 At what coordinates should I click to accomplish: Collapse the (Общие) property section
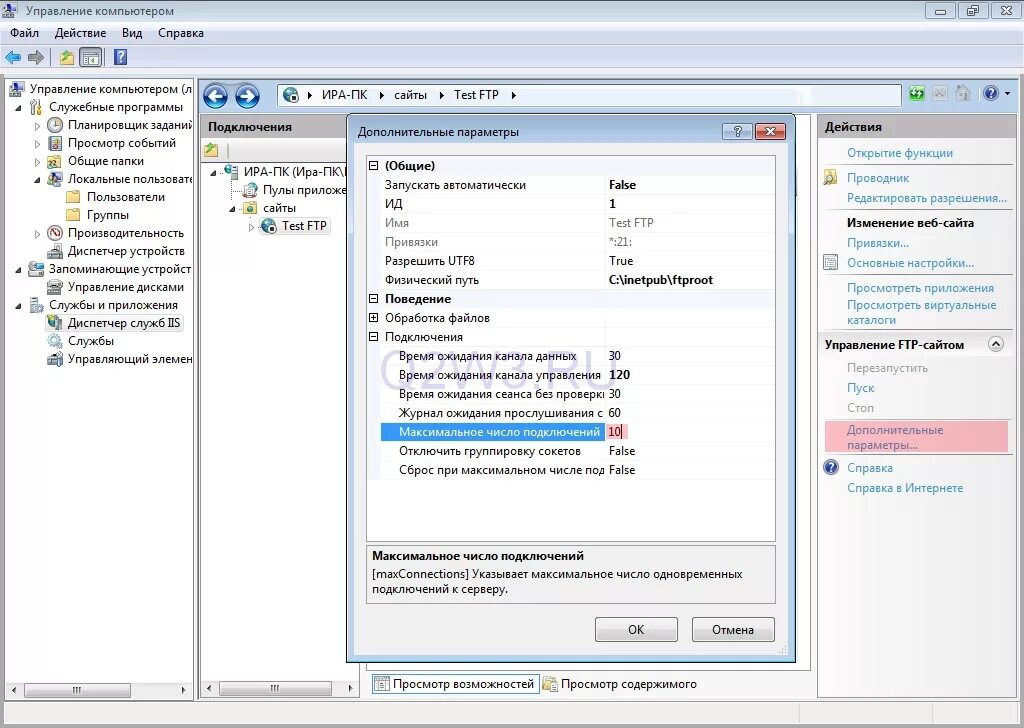point(374,166)
